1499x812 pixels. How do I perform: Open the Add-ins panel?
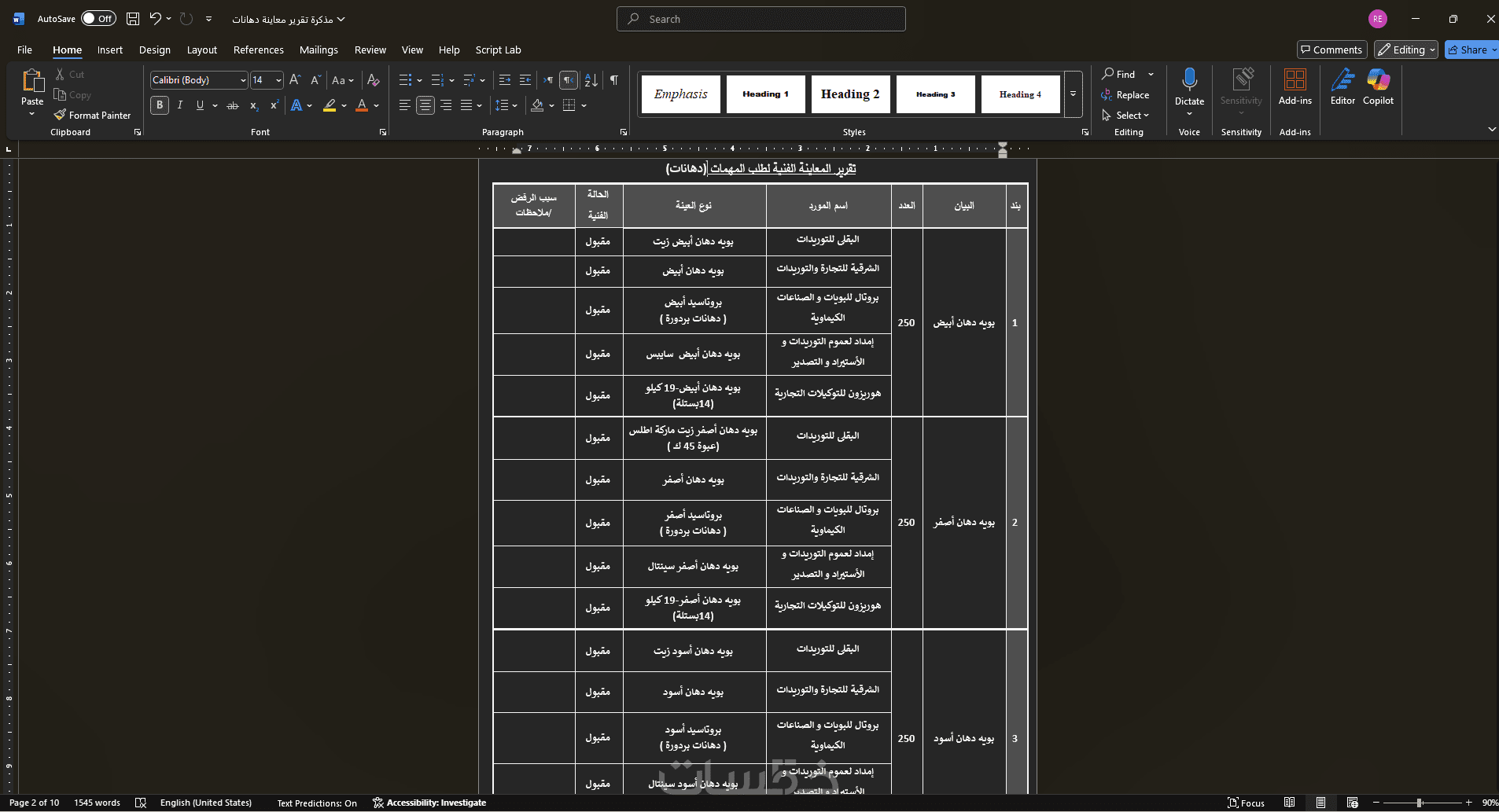point(1295,87)
